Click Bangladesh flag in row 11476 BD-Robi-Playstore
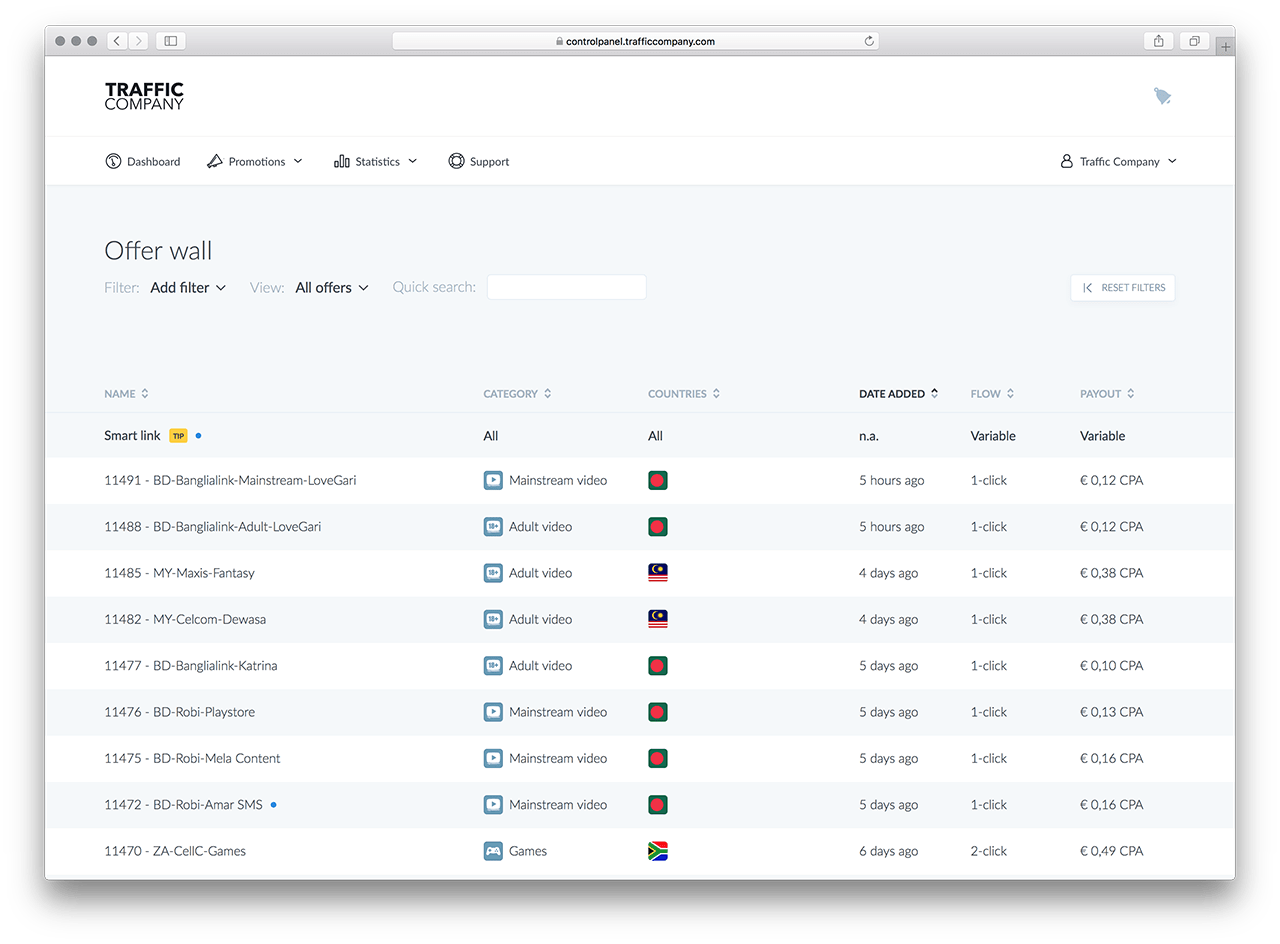Screen dimensions: 1280x944 coord(658,712)
